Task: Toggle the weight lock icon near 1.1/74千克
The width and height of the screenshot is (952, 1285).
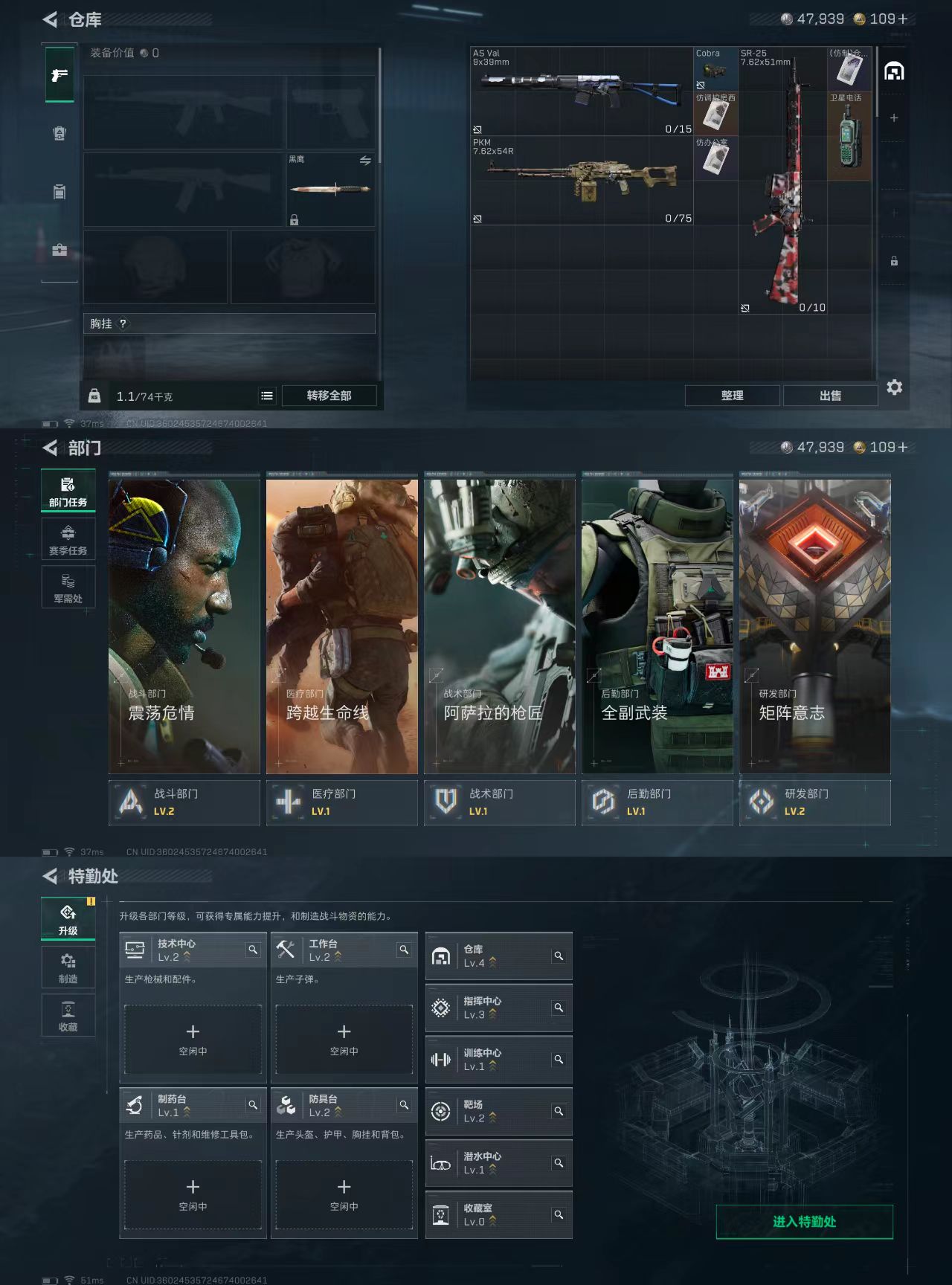Action: tap(94, 396)
